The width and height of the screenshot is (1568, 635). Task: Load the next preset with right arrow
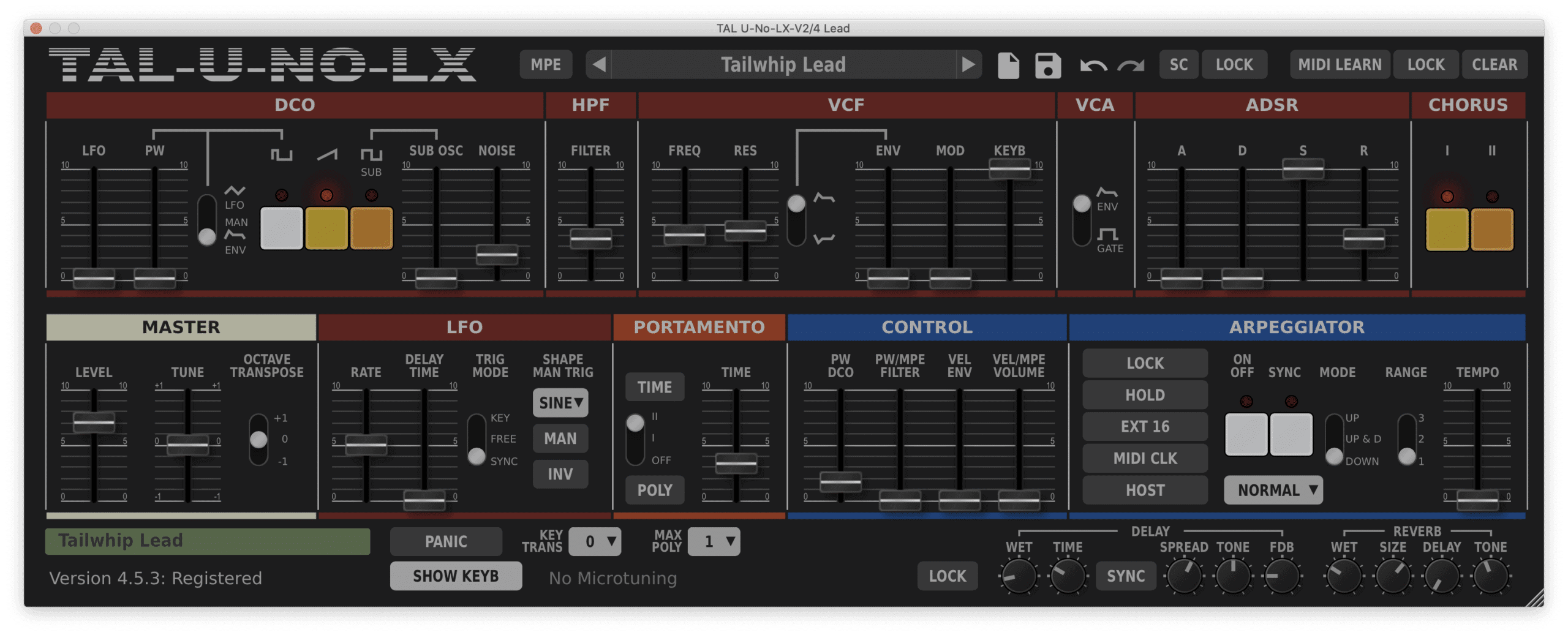tap(968, 64)
